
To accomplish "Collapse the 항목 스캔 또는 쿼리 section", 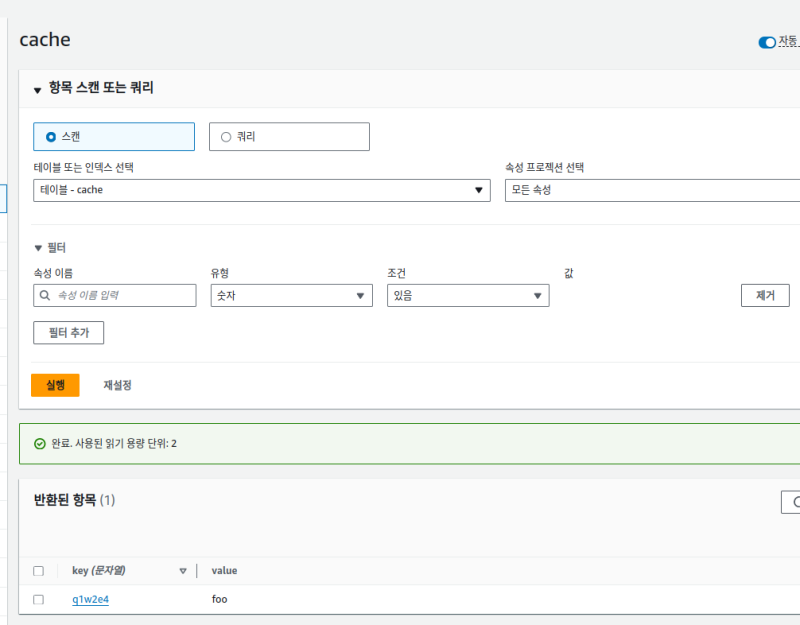I will pos(38,90).
